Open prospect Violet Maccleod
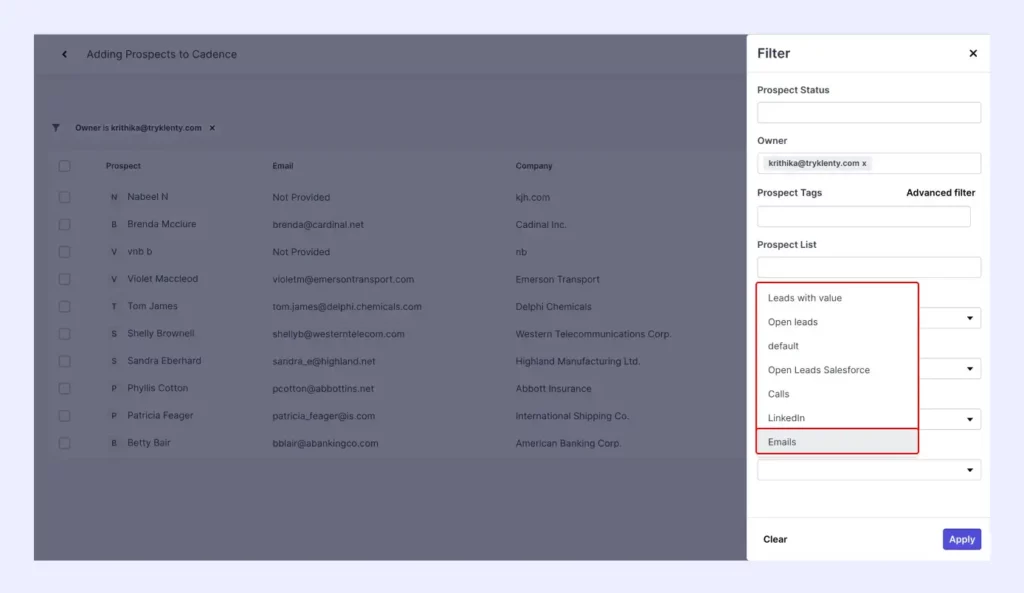 [x=163, y=279]
